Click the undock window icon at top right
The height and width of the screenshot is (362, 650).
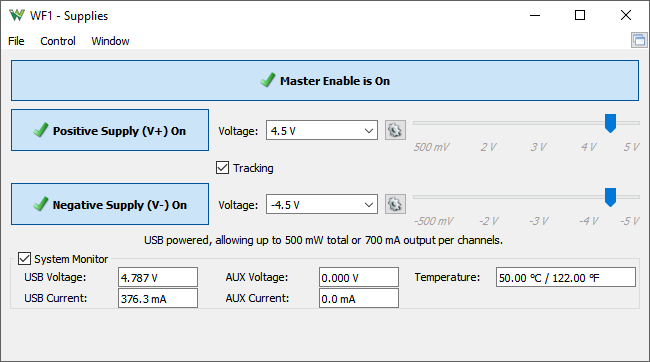pyautogui.click(x=639, y=40)
